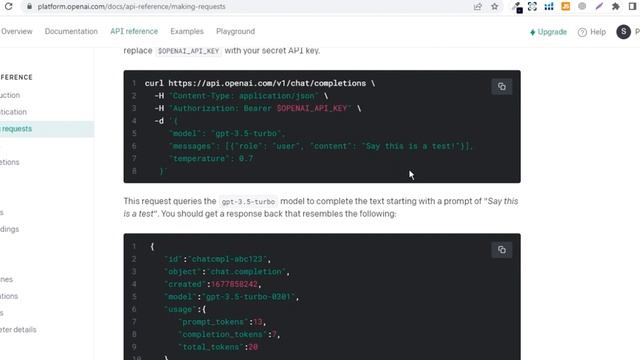The width and height of the screenshot is (640, 360).
Task: Click the "created":1677858242 response line
Action: tap(213, 284)
